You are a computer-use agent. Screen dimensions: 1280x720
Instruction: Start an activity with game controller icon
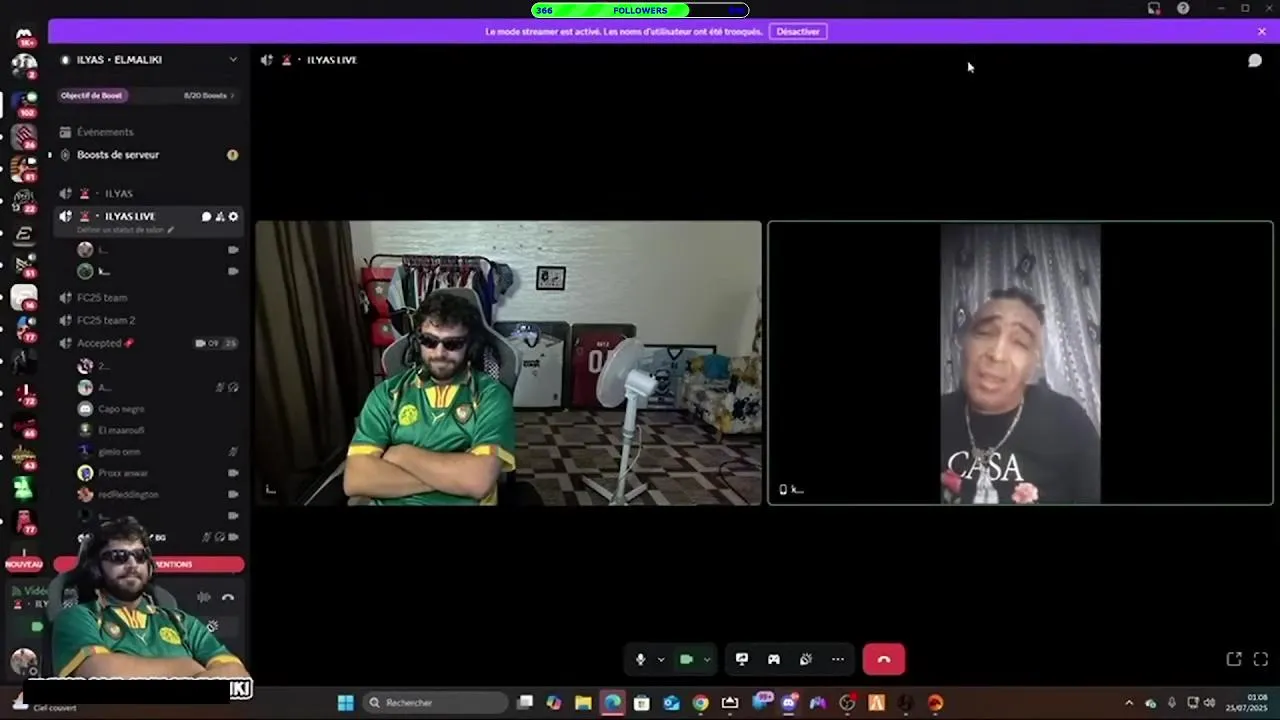point(774,659)
